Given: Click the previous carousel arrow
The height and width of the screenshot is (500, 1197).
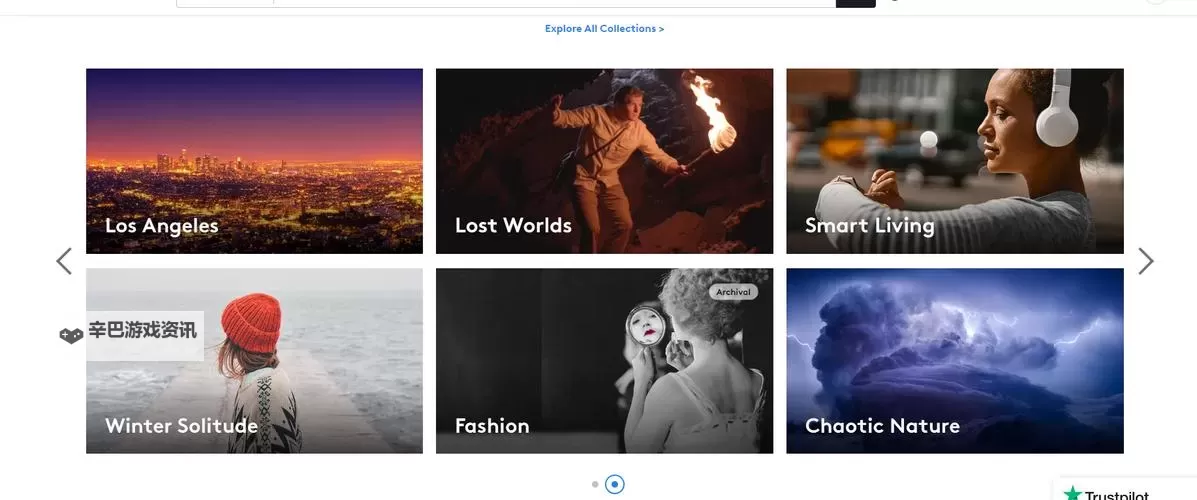Looking at the screenshot, I should 64,261.
